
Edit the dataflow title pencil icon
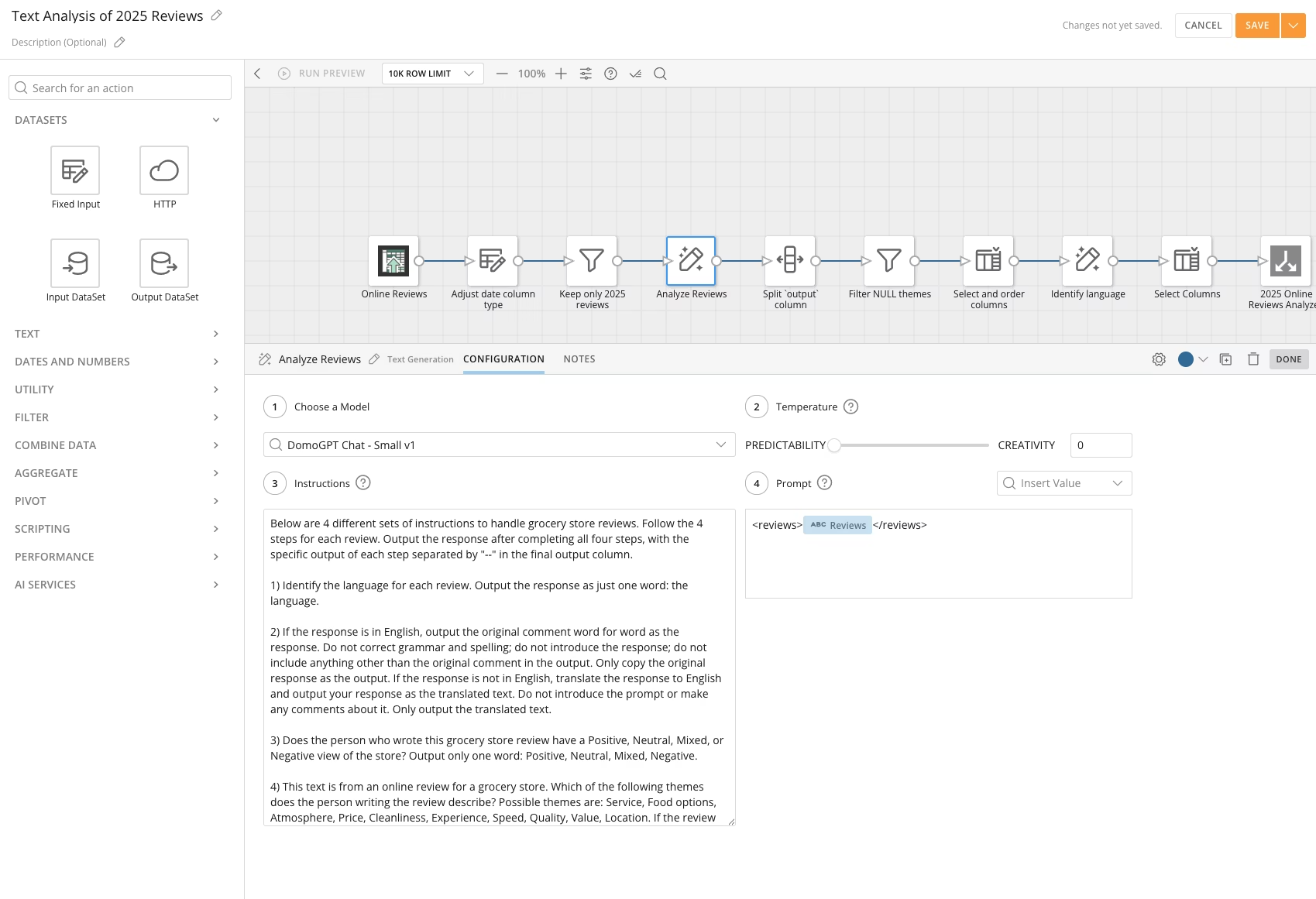[217, 15]
